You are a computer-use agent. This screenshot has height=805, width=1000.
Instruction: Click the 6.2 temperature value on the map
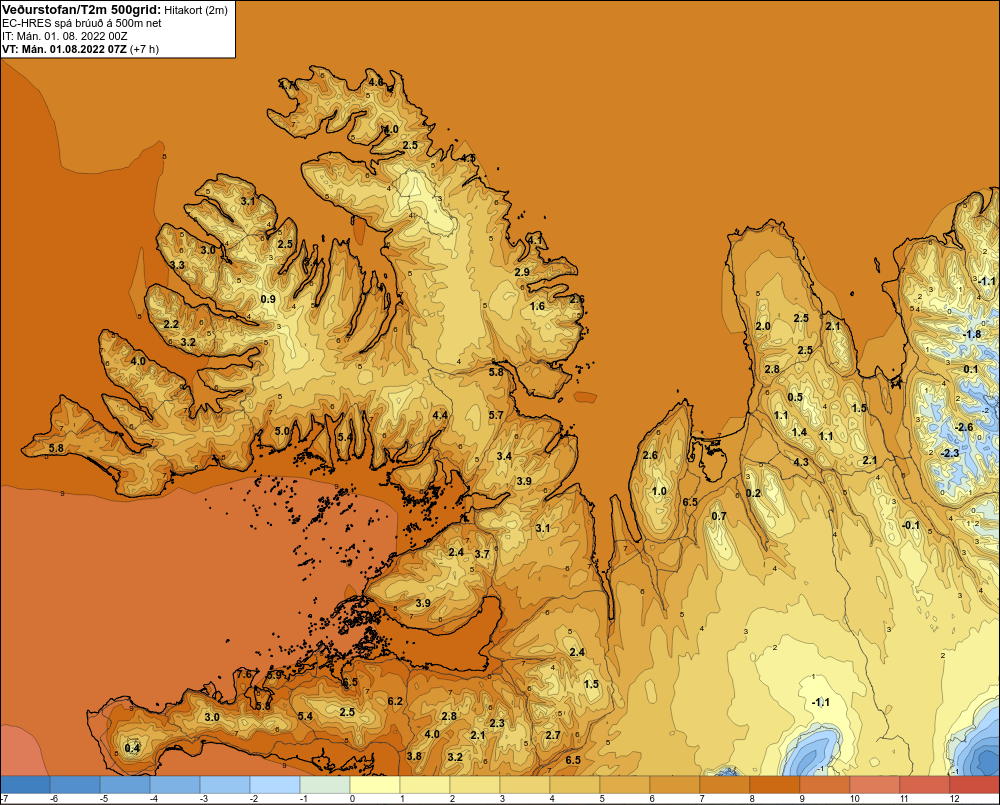395,701
